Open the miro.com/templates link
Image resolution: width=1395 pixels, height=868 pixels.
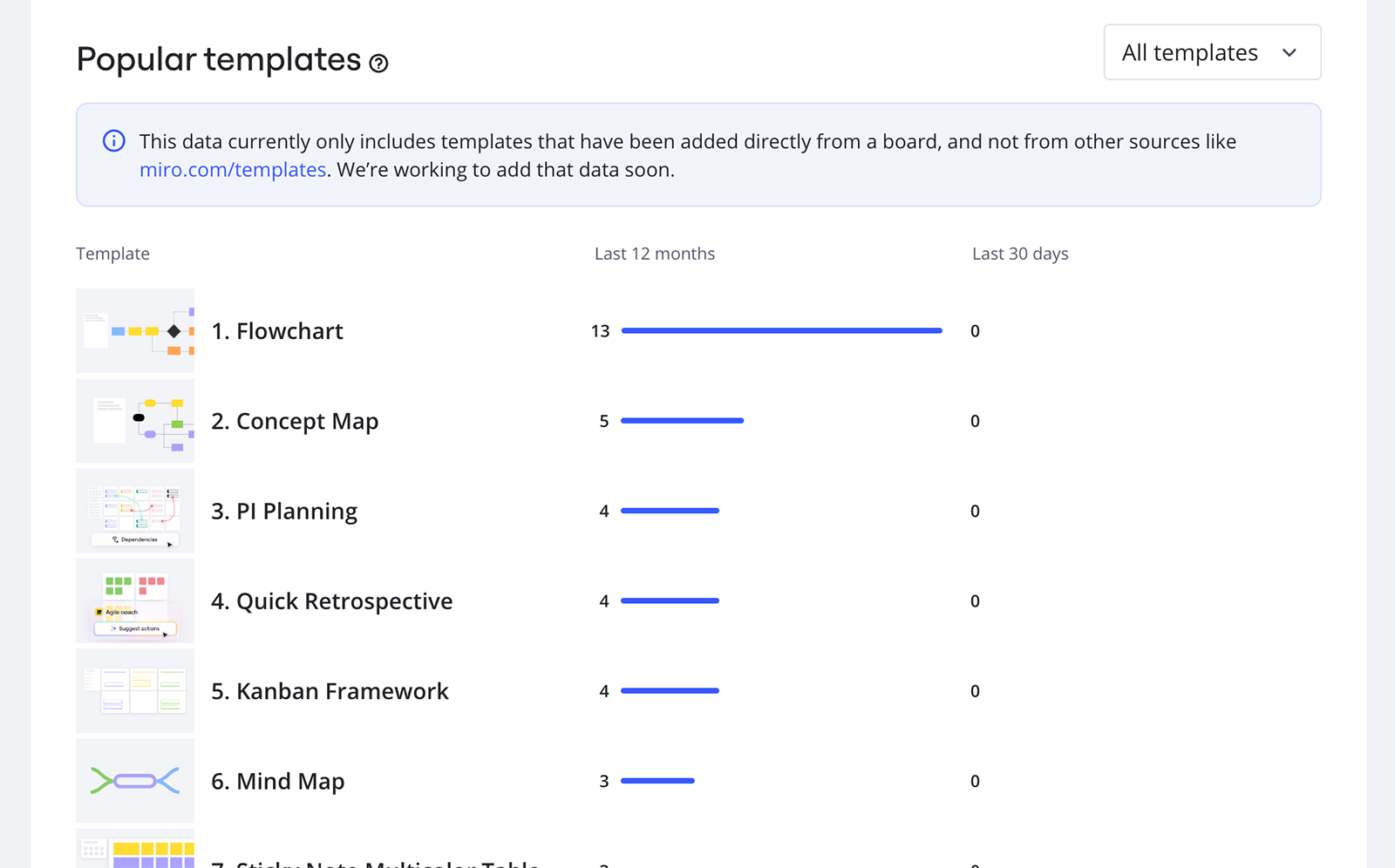(233, 170)
